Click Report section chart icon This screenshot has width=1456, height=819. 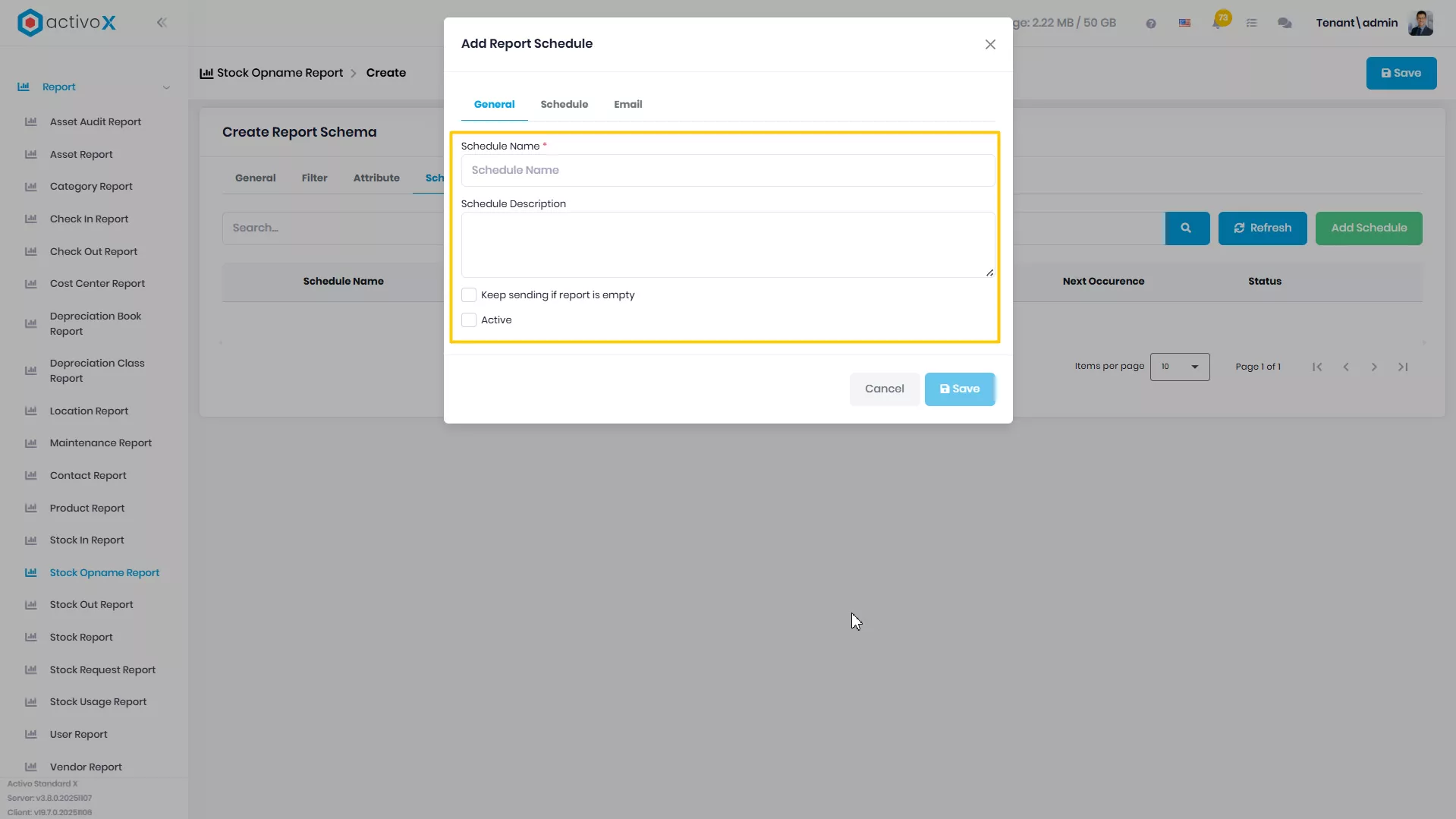(24, 87)
